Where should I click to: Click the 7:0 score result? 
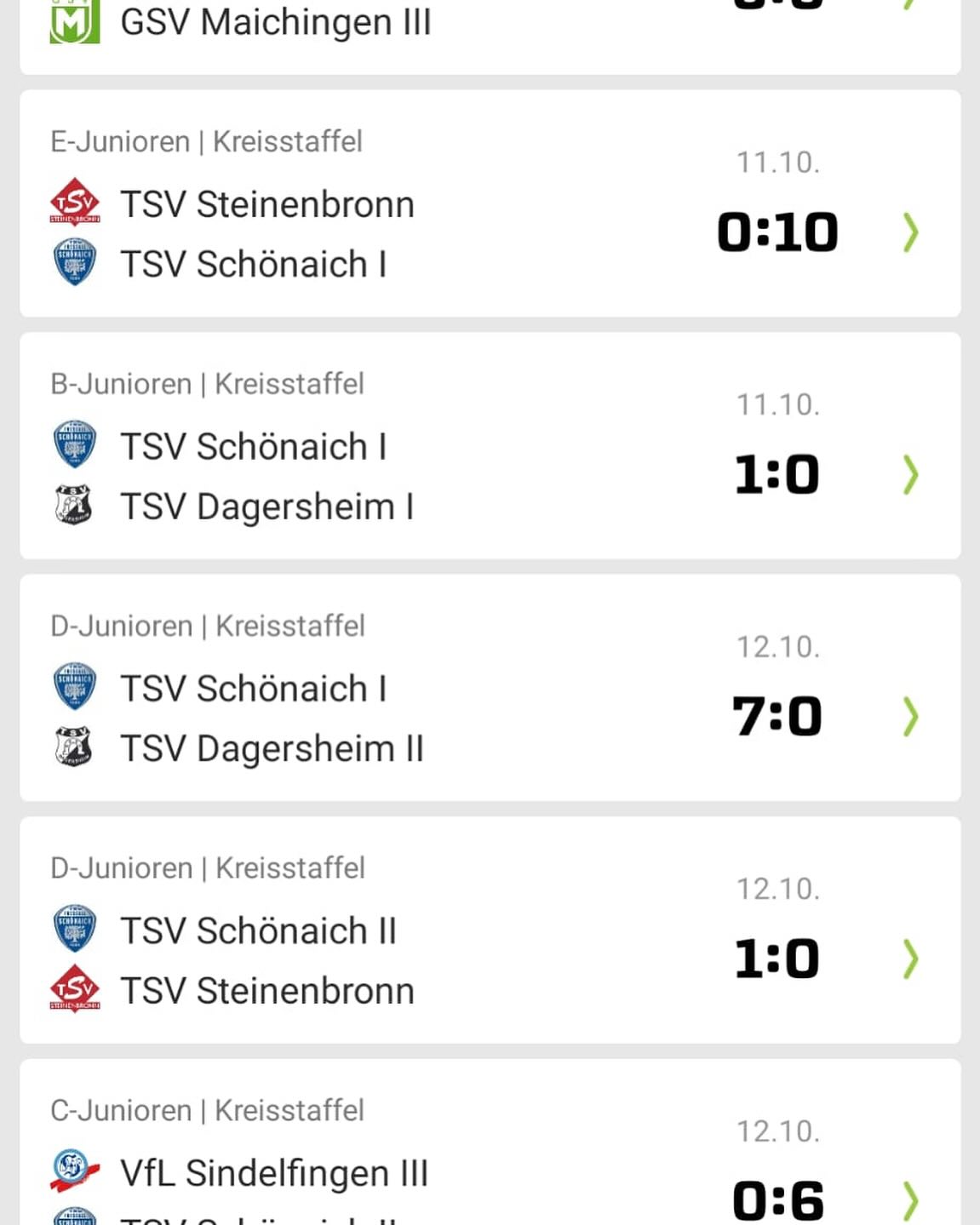coord(777,717)
